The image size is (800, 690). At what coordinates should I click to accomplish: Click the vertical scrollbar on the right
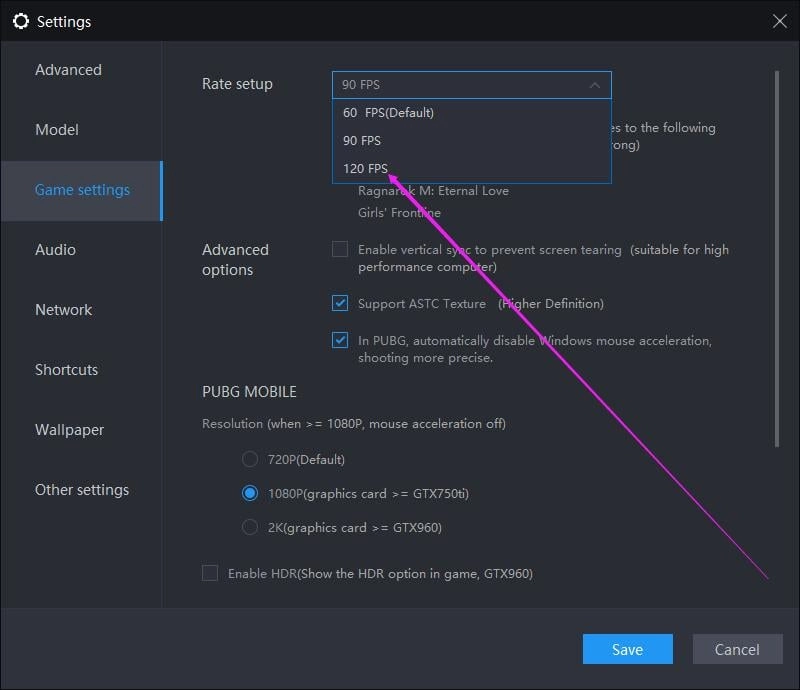coord(776,258)
